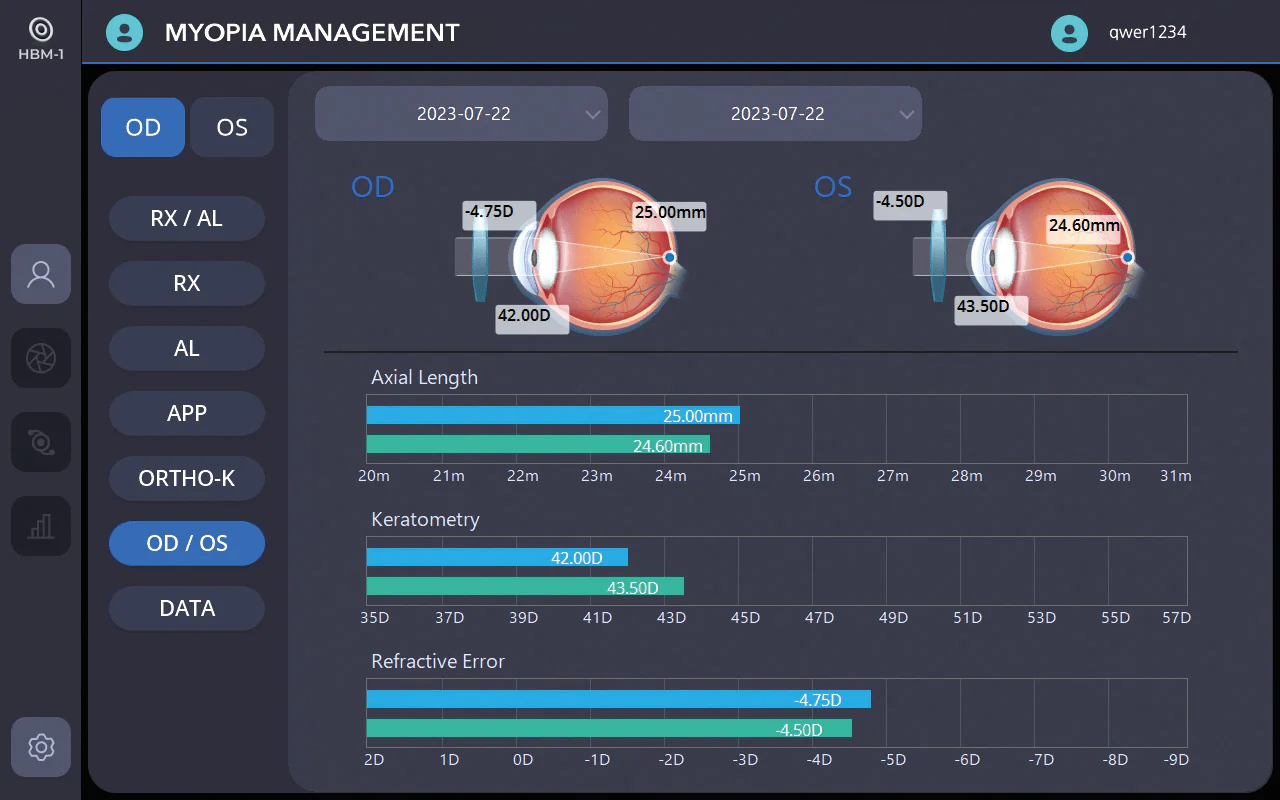This screenshot has height=800, width=1280.
Task: Expand the second 2023-07-22 date dropdown
Action: coord(775,113)
